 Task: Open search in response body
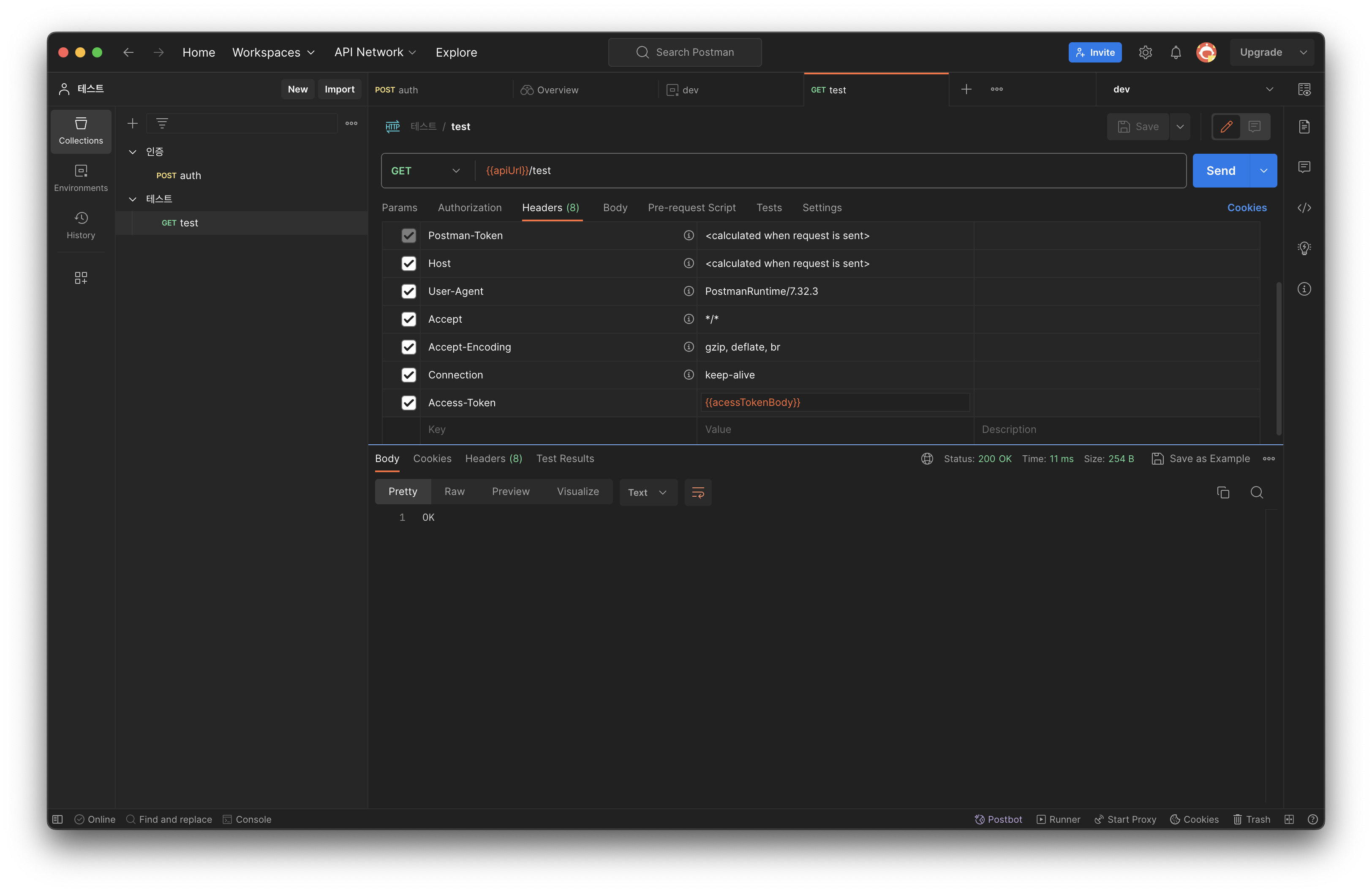[x=1257, y=493]
